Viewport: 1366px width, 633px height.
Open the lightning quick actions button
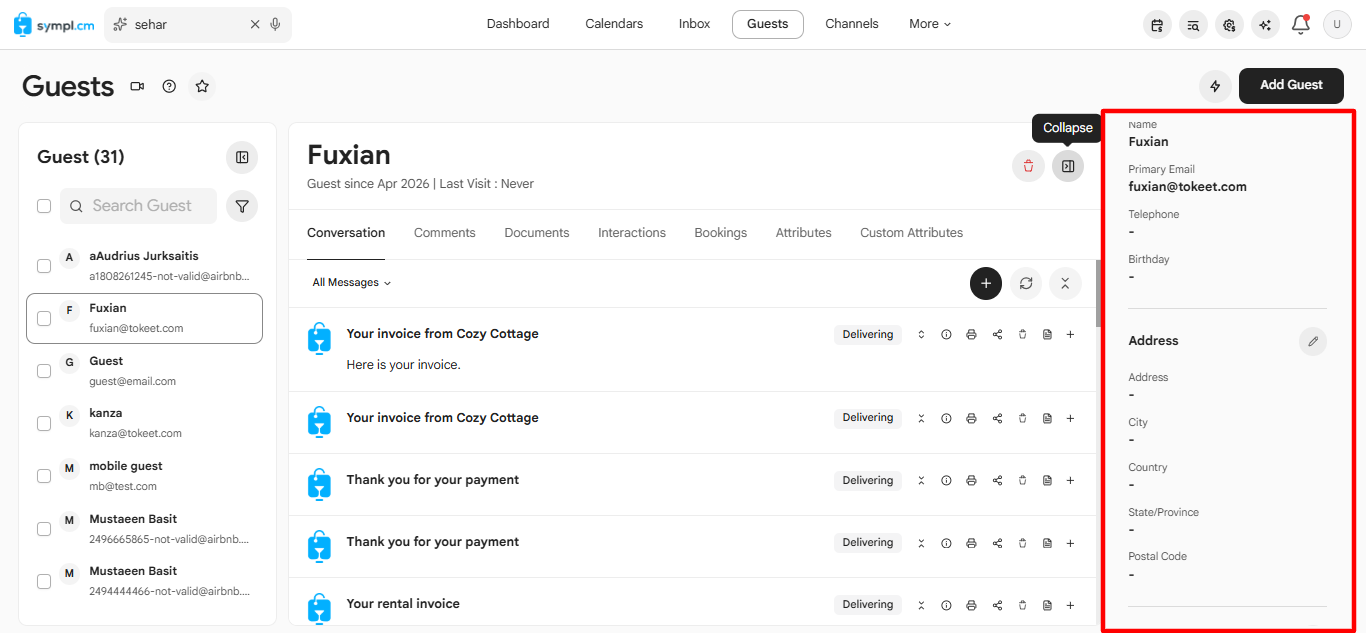(x=1215, y=86)
